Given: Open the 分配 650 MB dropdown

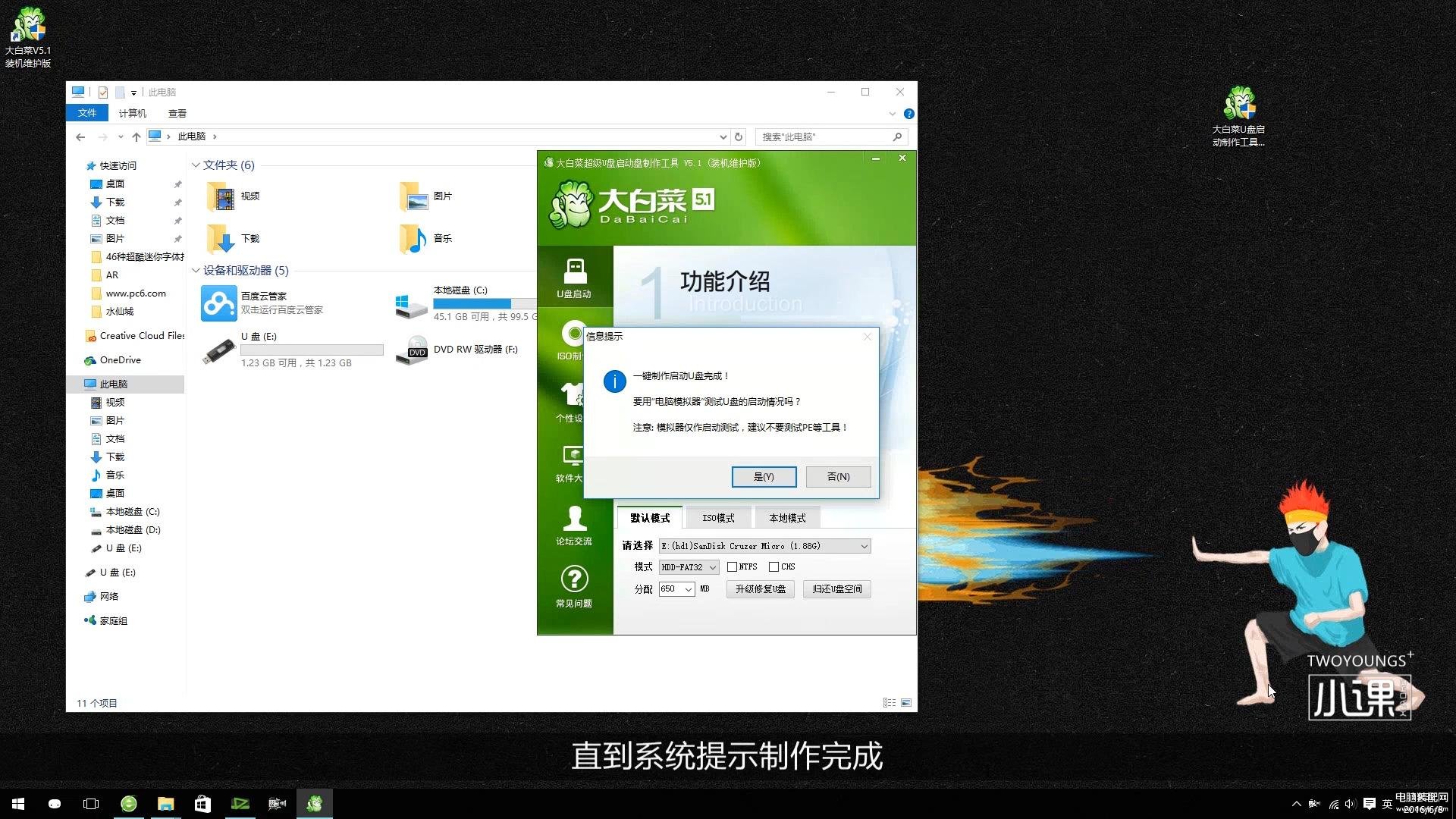Looking at the screenshot, I should point(676,589).
